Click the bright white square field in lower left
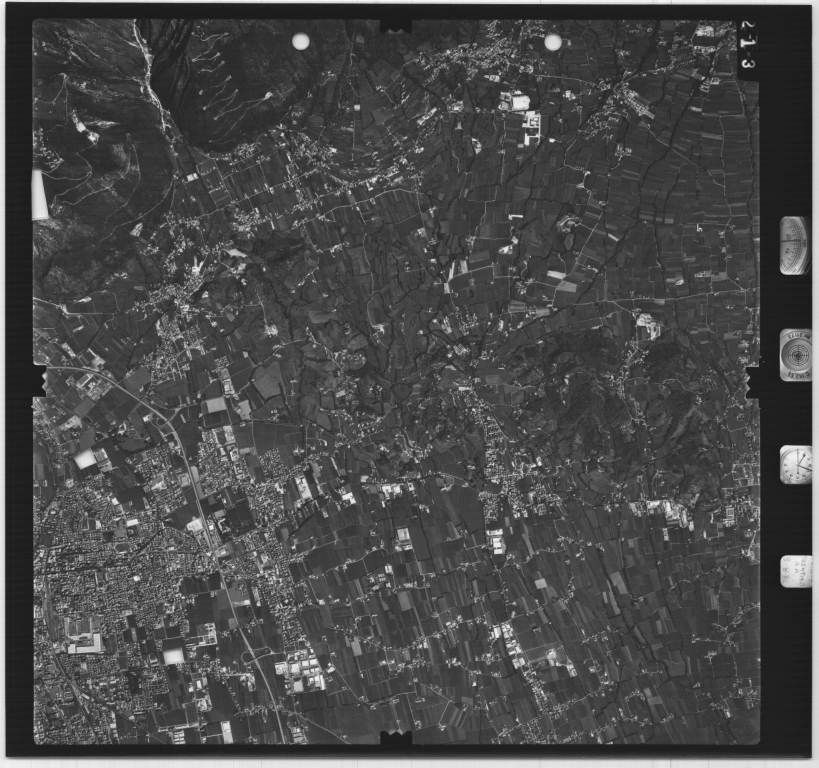 pyautogui.click(x=174, y=656)
